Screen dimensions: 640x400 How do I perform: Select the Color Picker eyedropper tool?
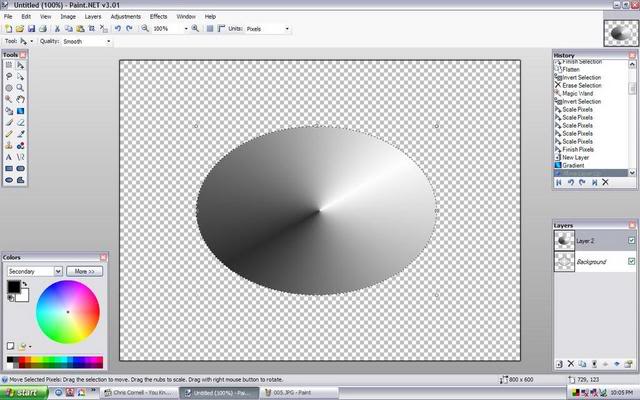20,134
